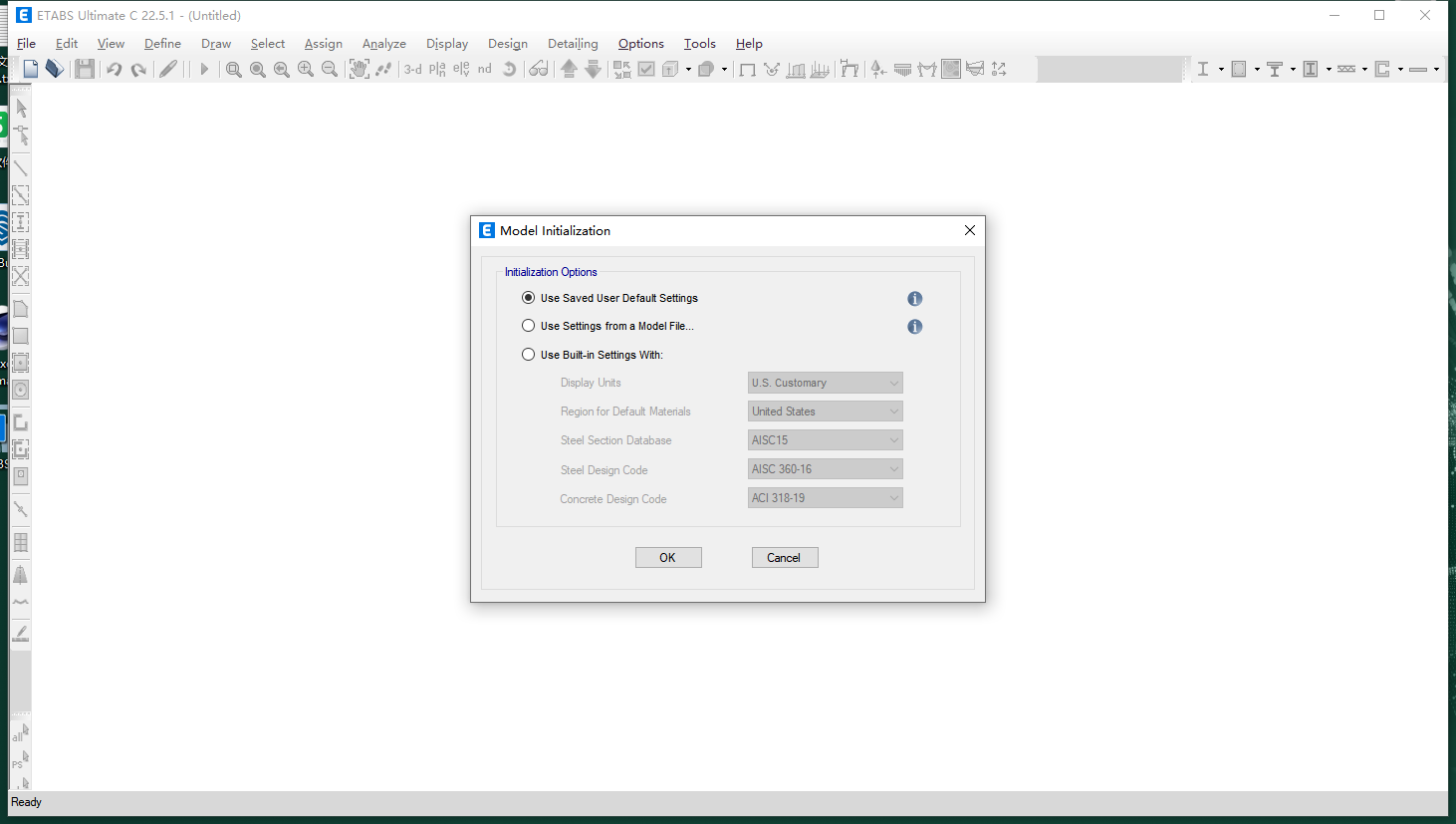This screenshot has width=1456, height=824.
Task: Set 3-d view from toolbar
Action: (412, 69)
